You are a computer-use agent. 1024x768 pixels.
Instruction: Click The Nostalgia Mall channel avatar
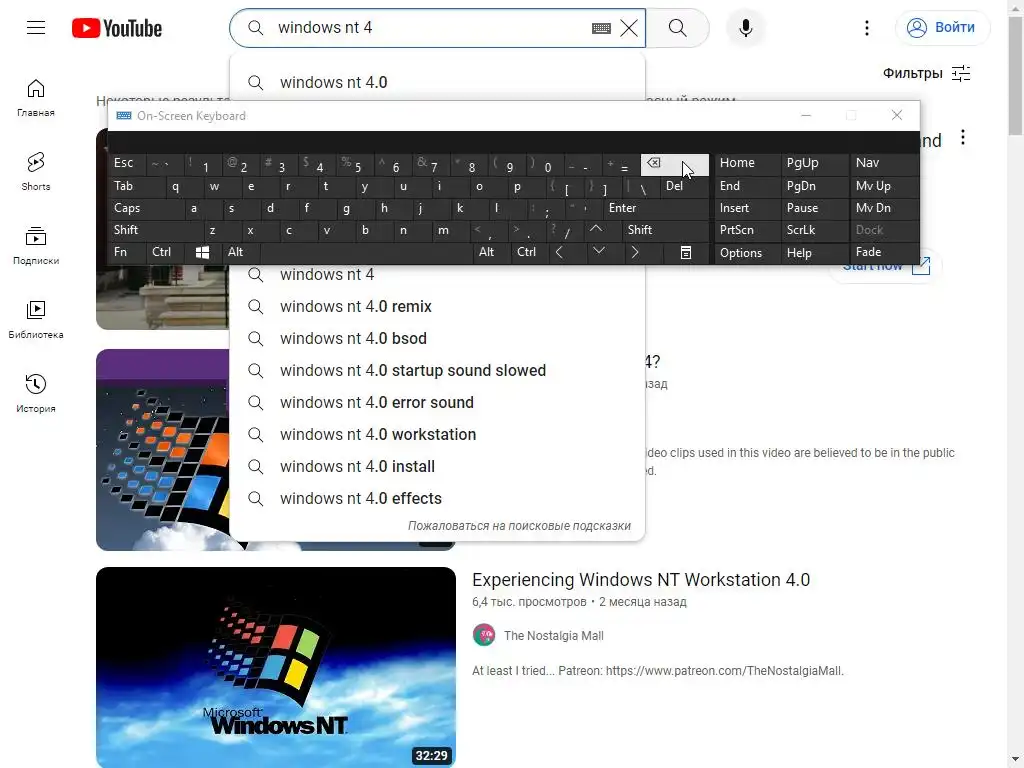pyautogui.click(x=484, y=635)
